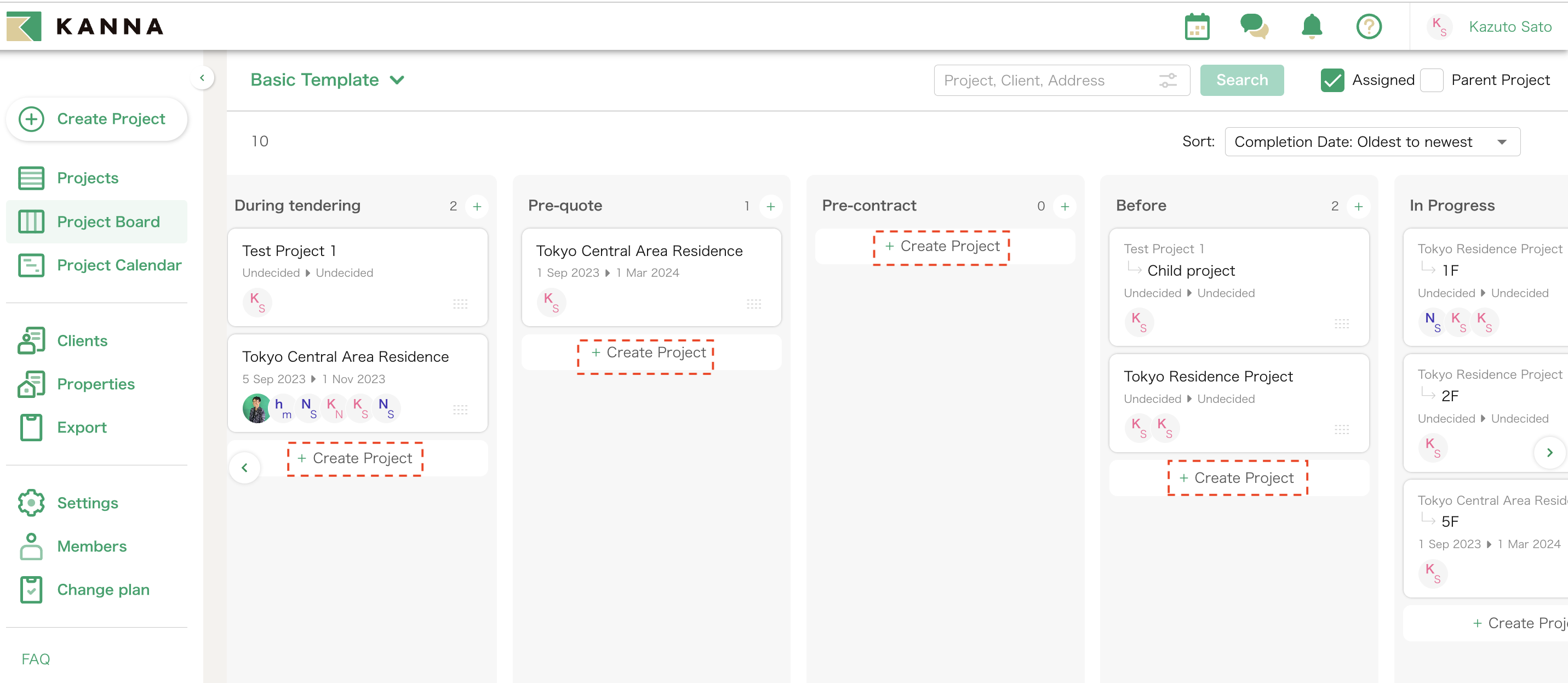Open the Sort completion date dropdown
Screen dimensions: 1568x683
(1371, 142)
